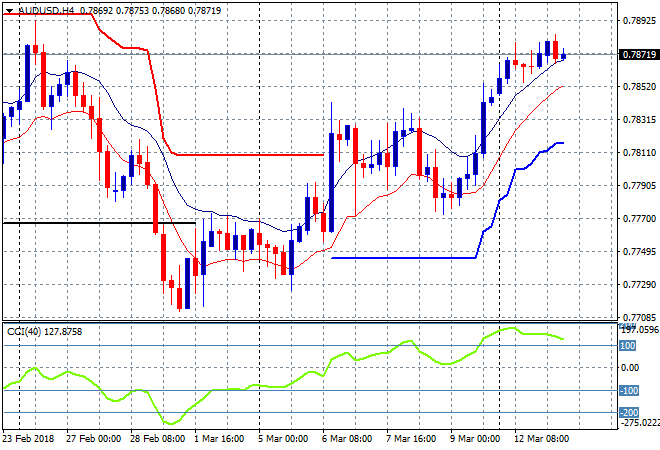
Task: Click the 0.78925 price scale label
Action: (639, 20)
